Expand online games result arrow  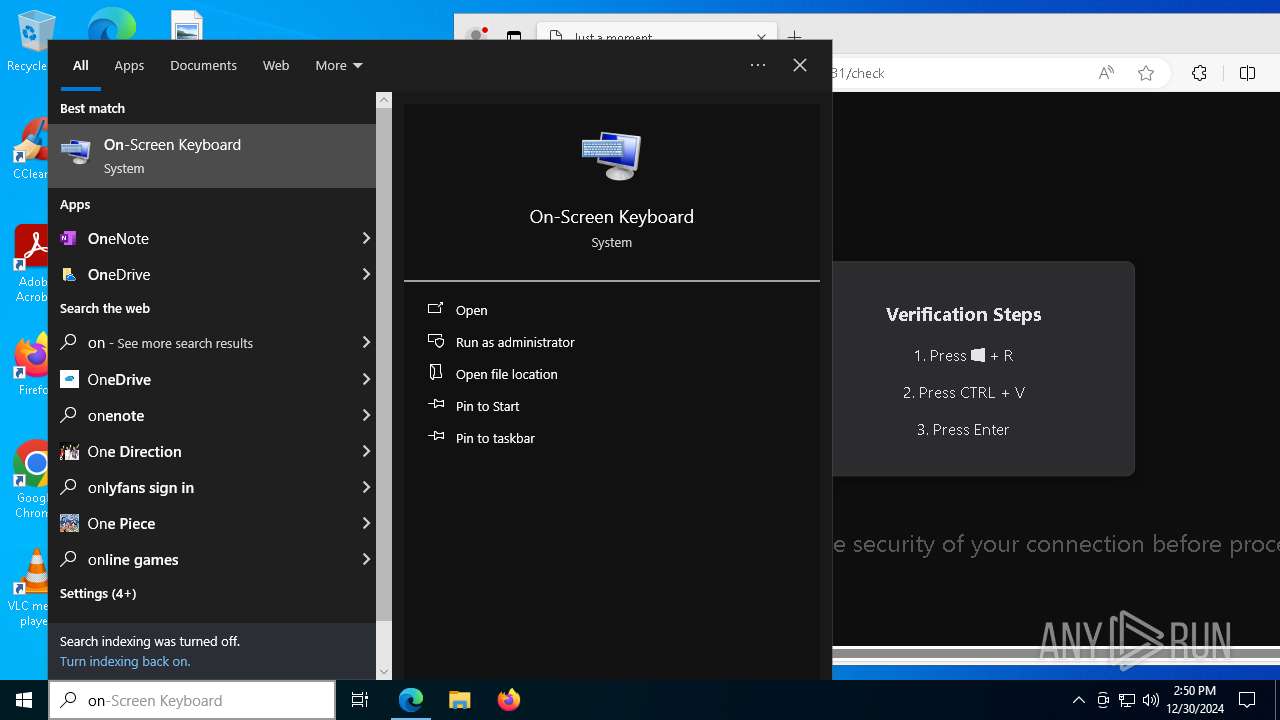click(366, 559)
